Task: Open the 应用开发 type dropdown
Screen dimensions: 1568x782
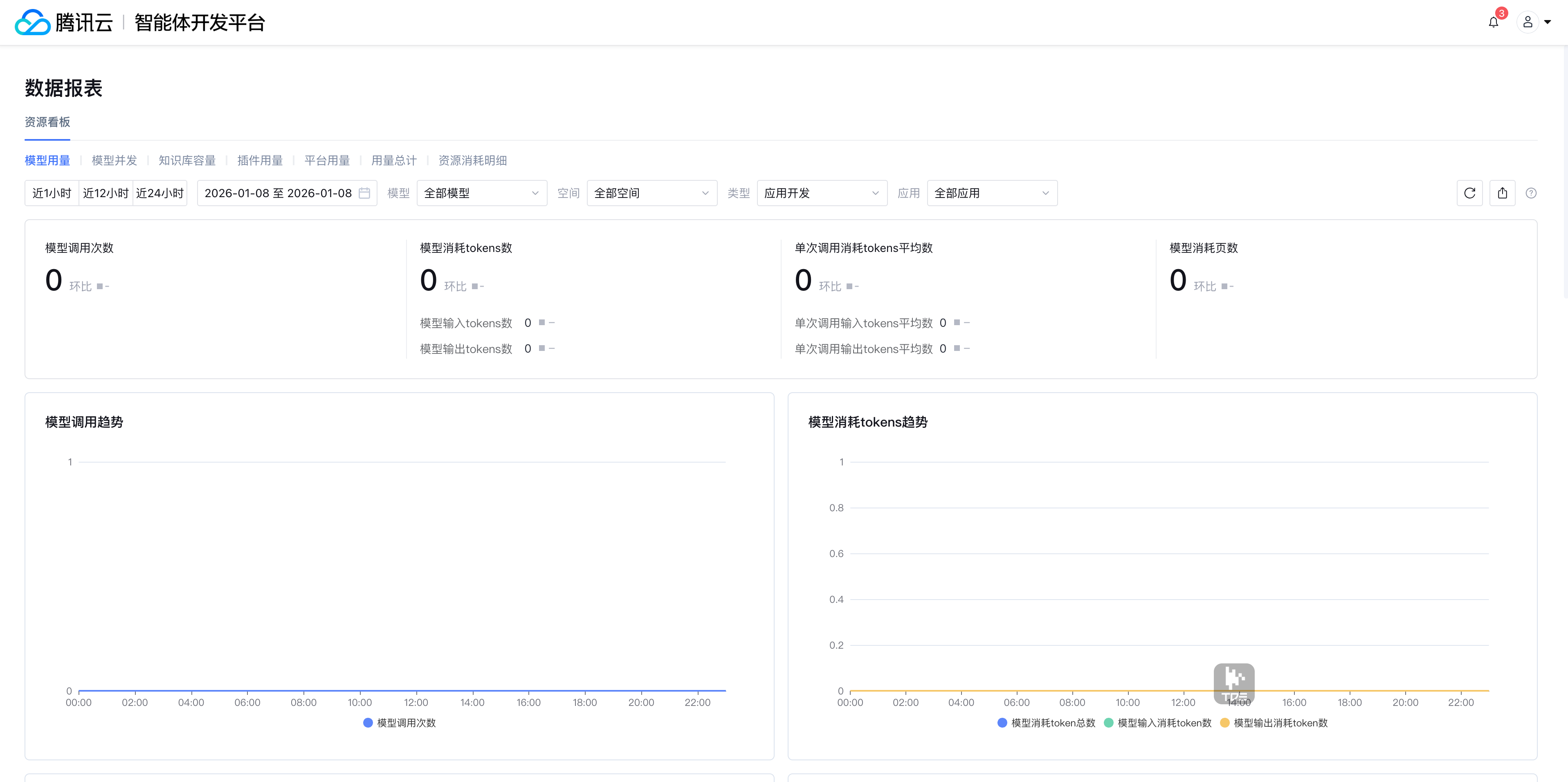Action: coord(822,193)
